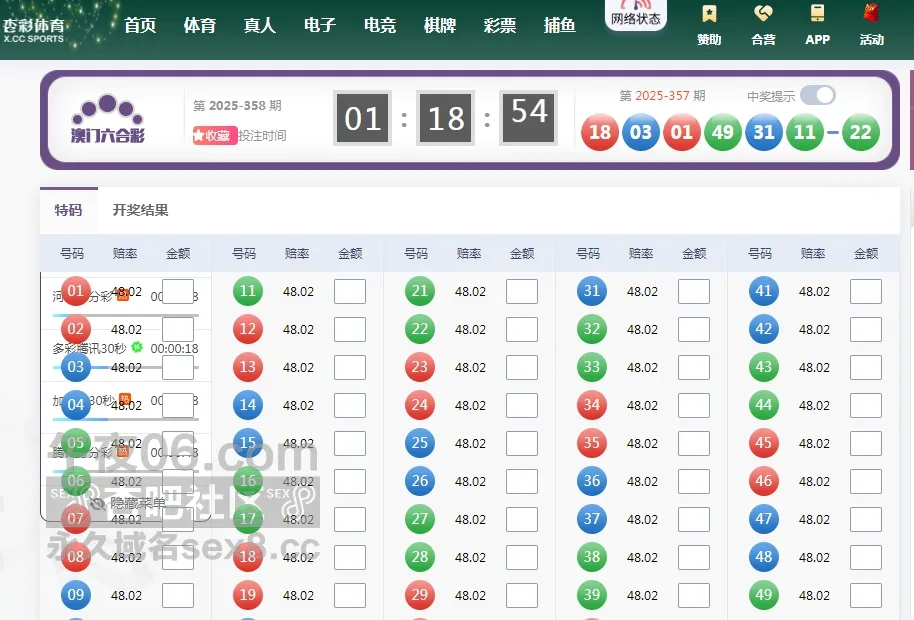Open the 合营 partnership icon
This screenshot has height=620, width=914.
pyautogui.click(x=763, y=24)
